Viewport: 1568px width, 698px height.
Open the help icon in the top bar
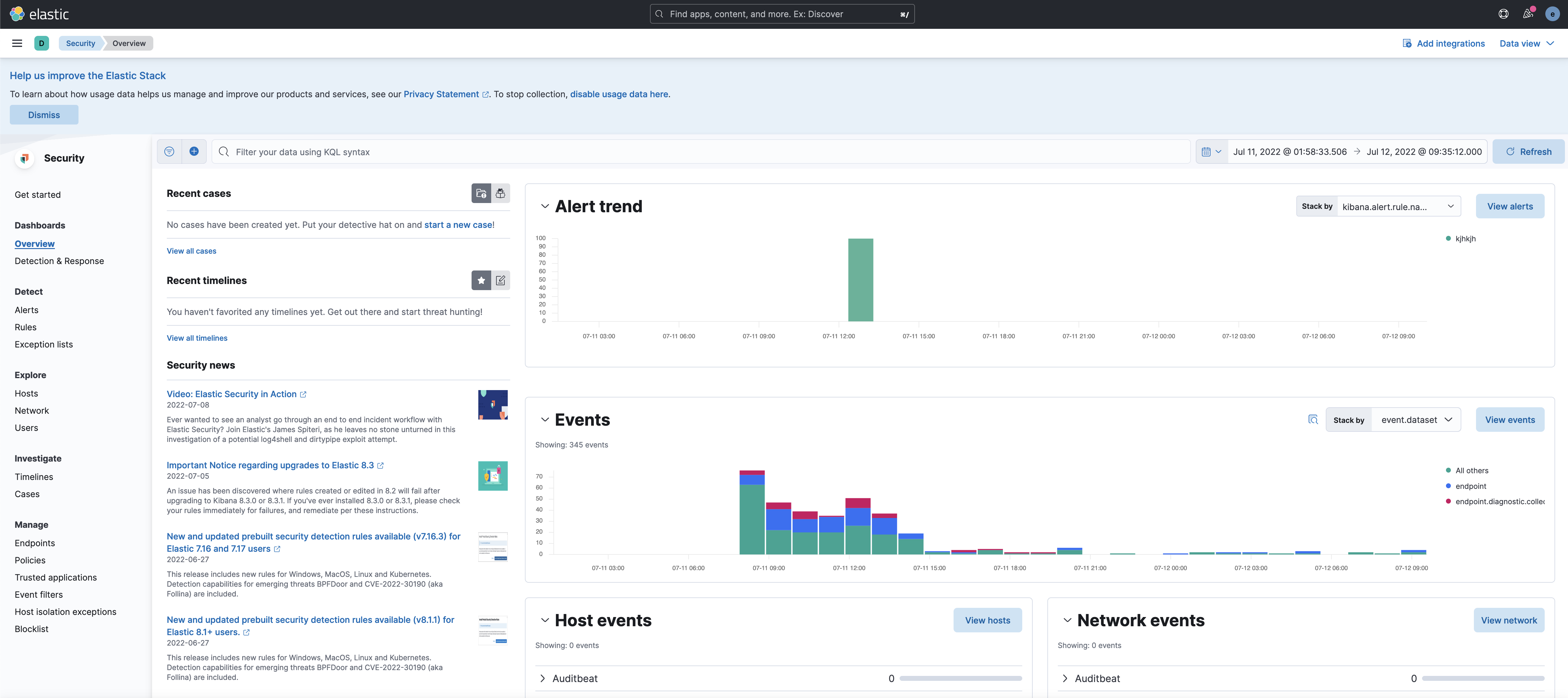(x=1504, y=13)
